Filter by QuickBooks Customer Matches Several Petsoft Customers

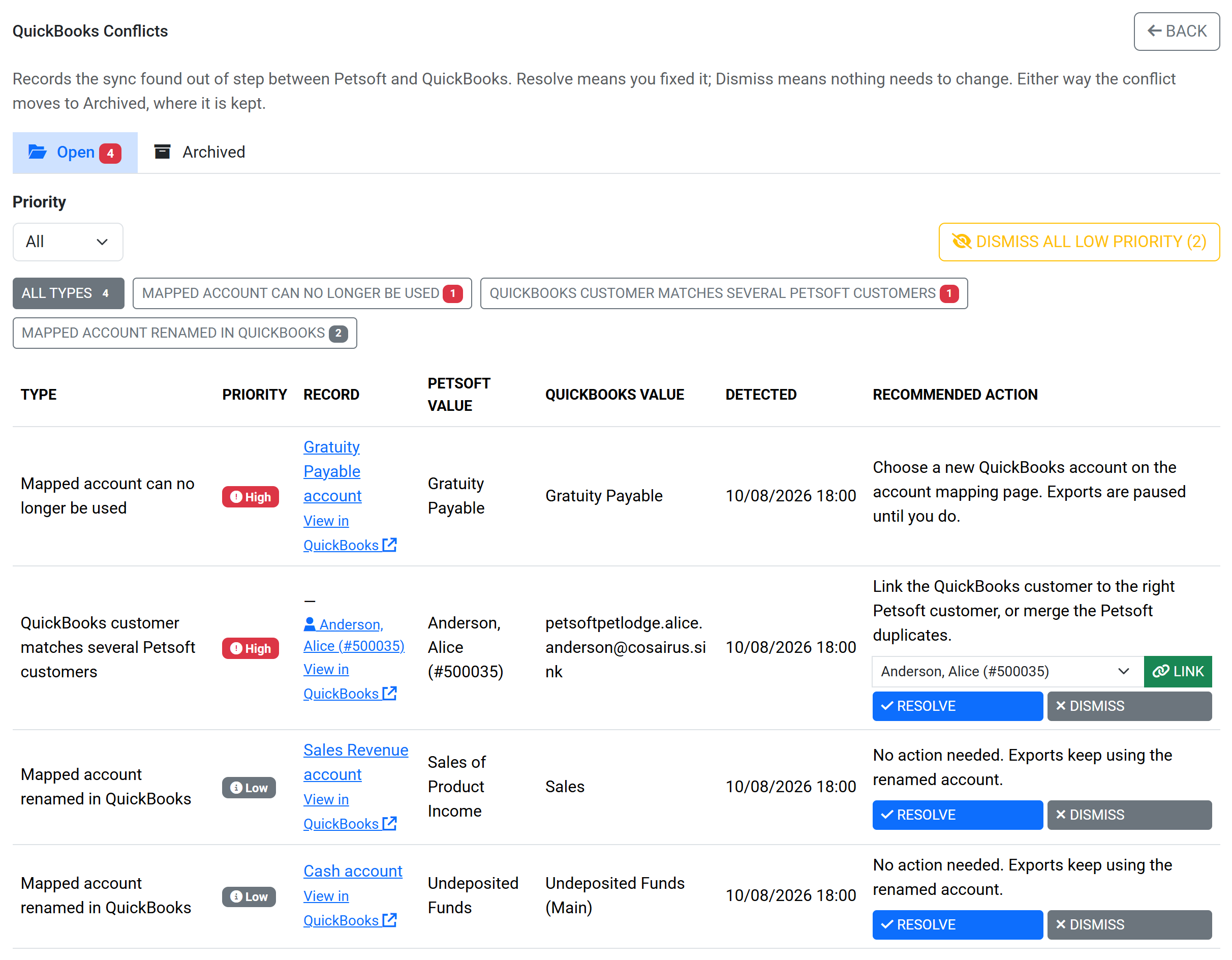(724, 293)
